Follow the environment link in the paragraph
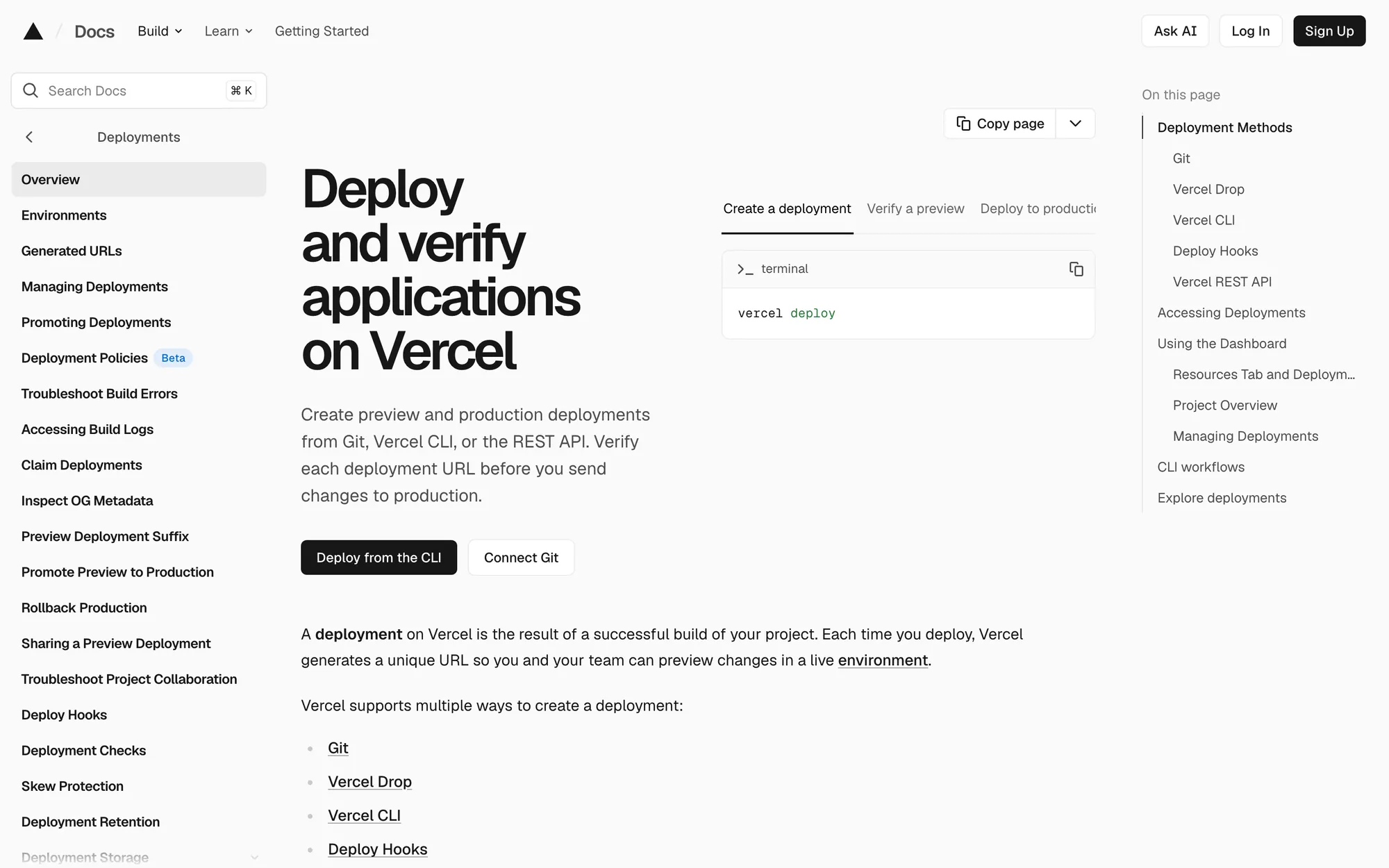 pyautogui.click(x=883, y=660)
